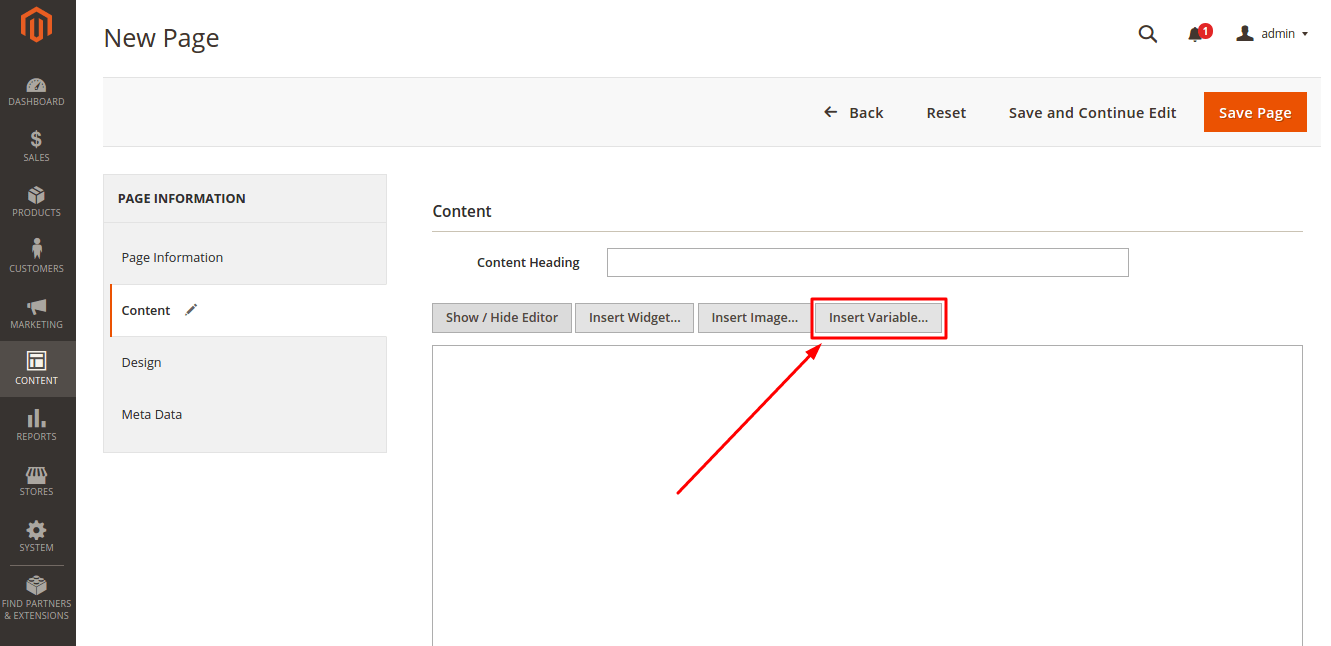Switch to the Design tab

[141, 363]
